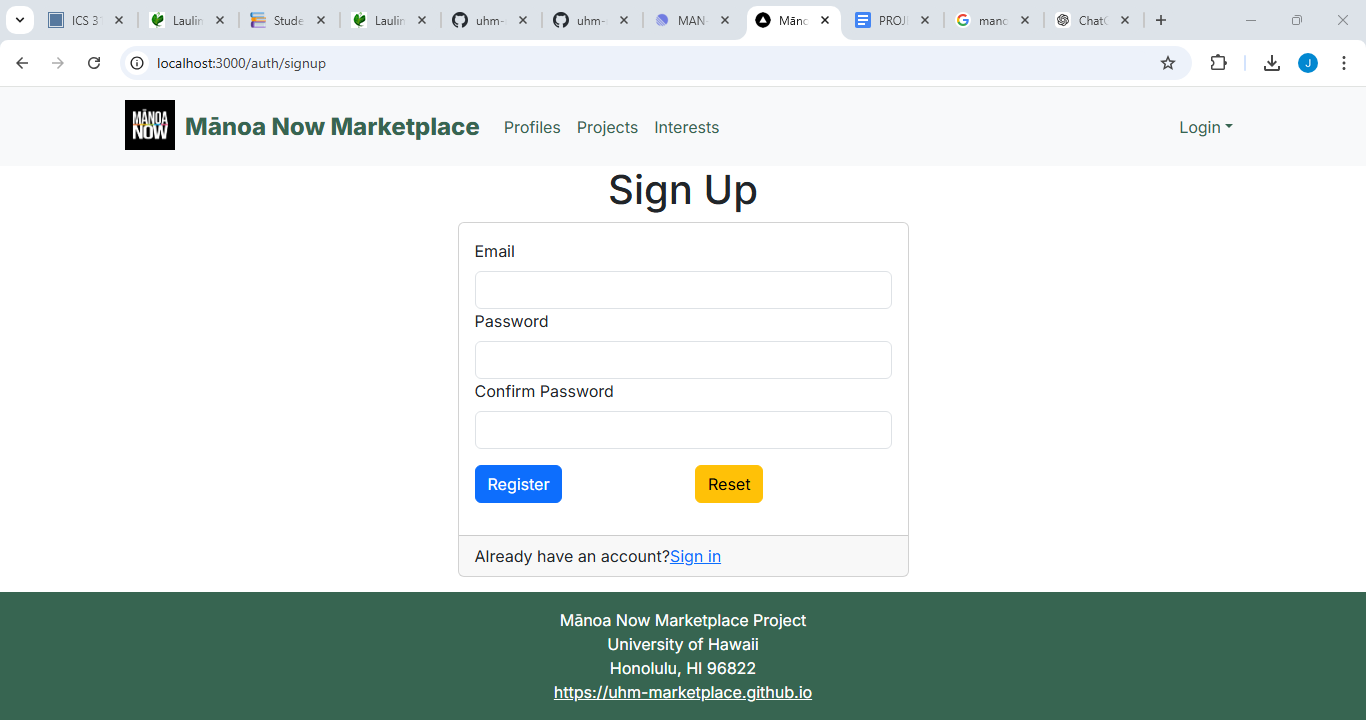Screen dimensions: 1366x720
Task: Open the downloads icon in toolbar
Action: (x=1272, y=63)
